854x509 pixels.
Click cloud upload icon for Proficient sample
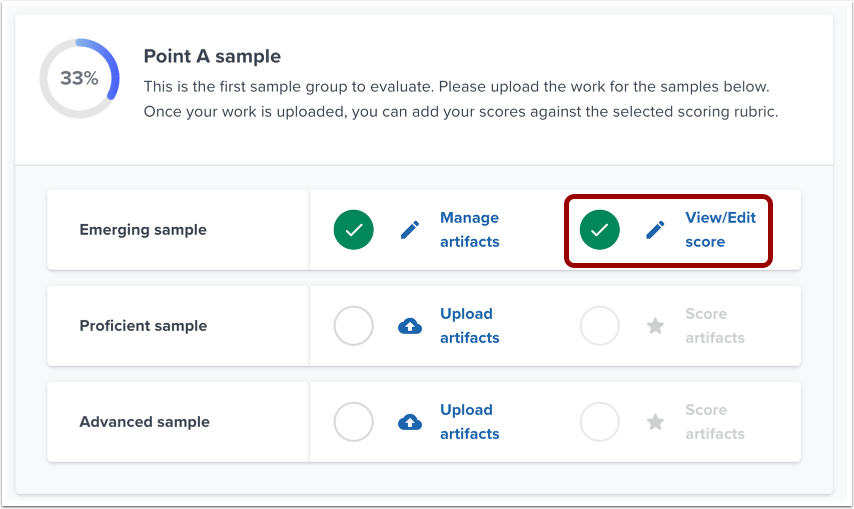pyautogui.click(x=410, y=326)
